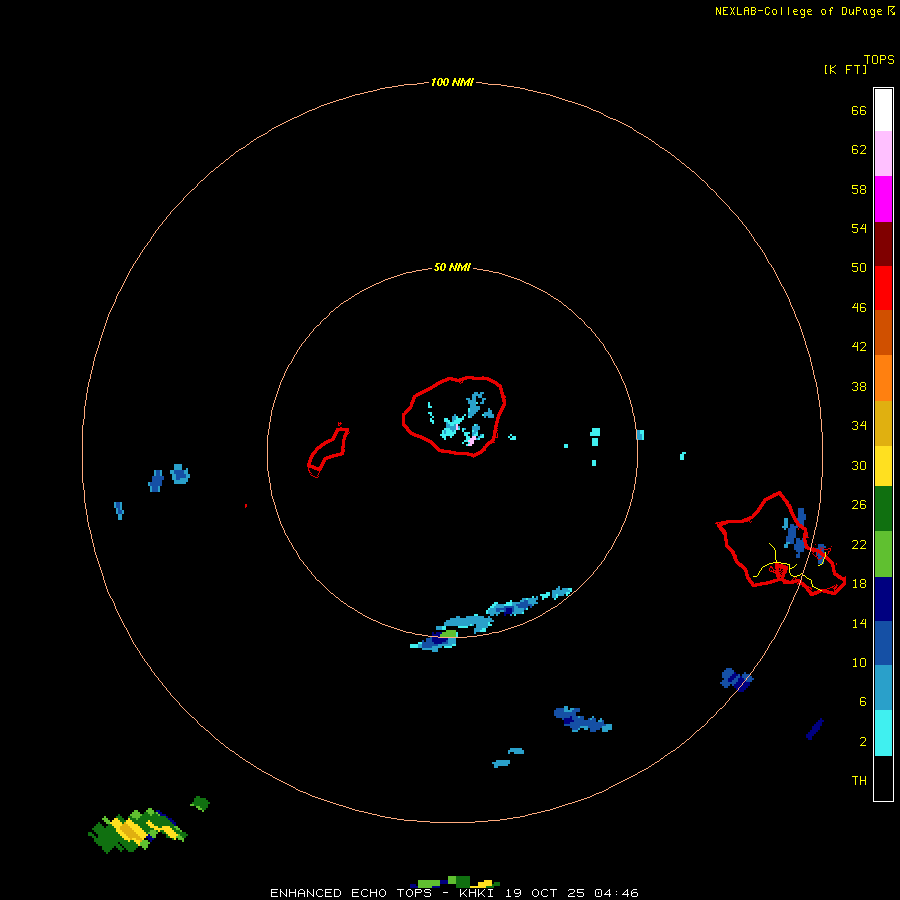Click the 2 legend value label
This screenshot has height=900, width=900.
point(862,742)
